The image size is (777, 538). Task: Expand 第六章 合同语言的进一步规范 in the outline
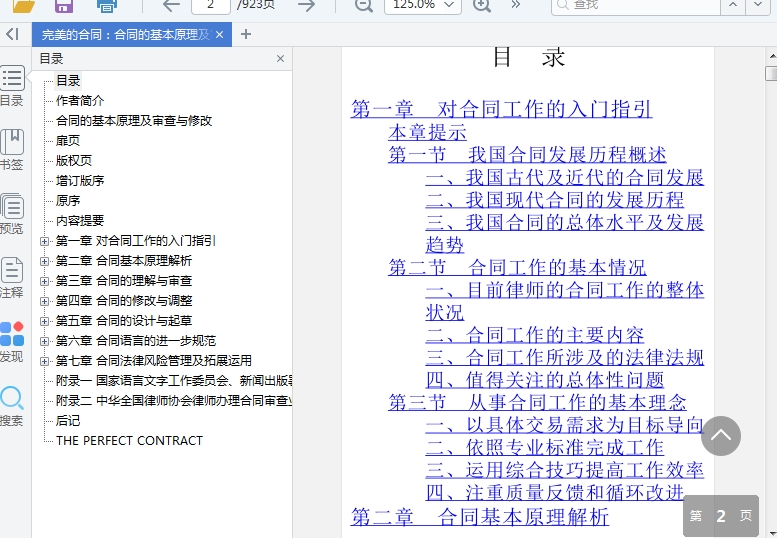click(45, 341)
